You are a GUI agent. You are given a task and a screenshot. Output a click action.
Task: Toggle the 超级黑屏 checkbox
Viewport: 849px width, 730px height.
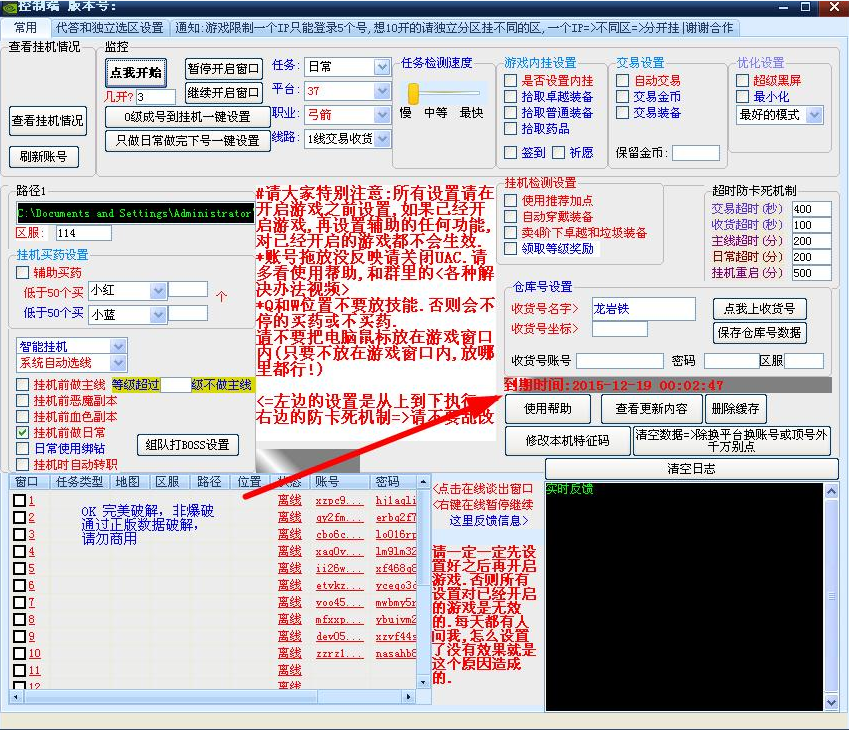coord(742,80)
